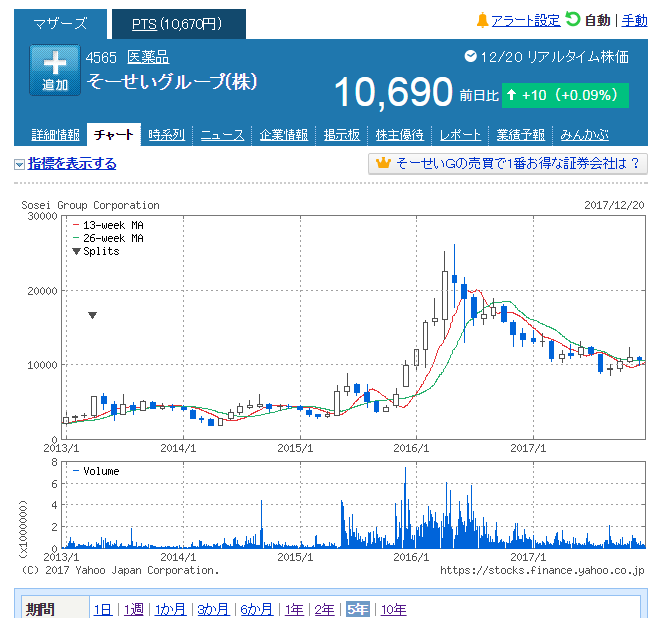Open アラート設定 link

(525, 20)
